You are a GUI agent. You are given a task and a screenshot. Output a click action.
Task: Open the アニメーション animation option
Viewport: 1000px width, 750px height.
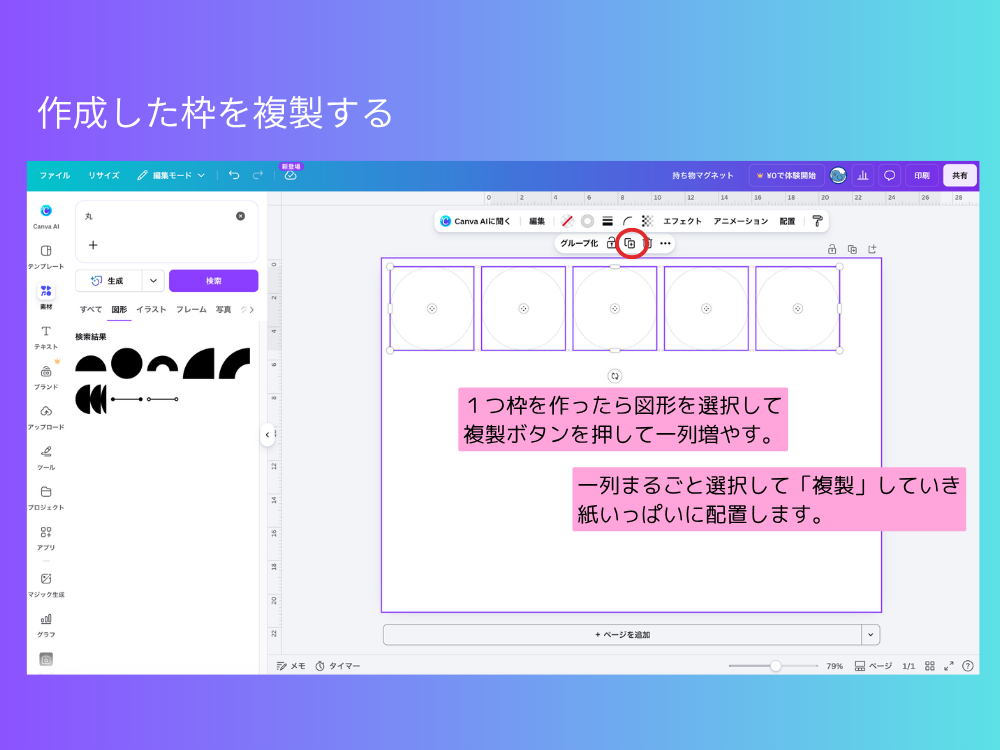coord(740,221)
